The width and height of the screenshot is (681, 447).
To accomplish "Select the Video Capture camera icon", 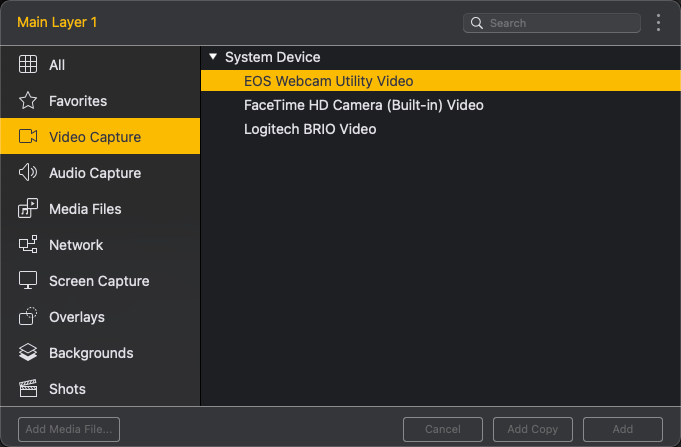I will click(29, 137).
